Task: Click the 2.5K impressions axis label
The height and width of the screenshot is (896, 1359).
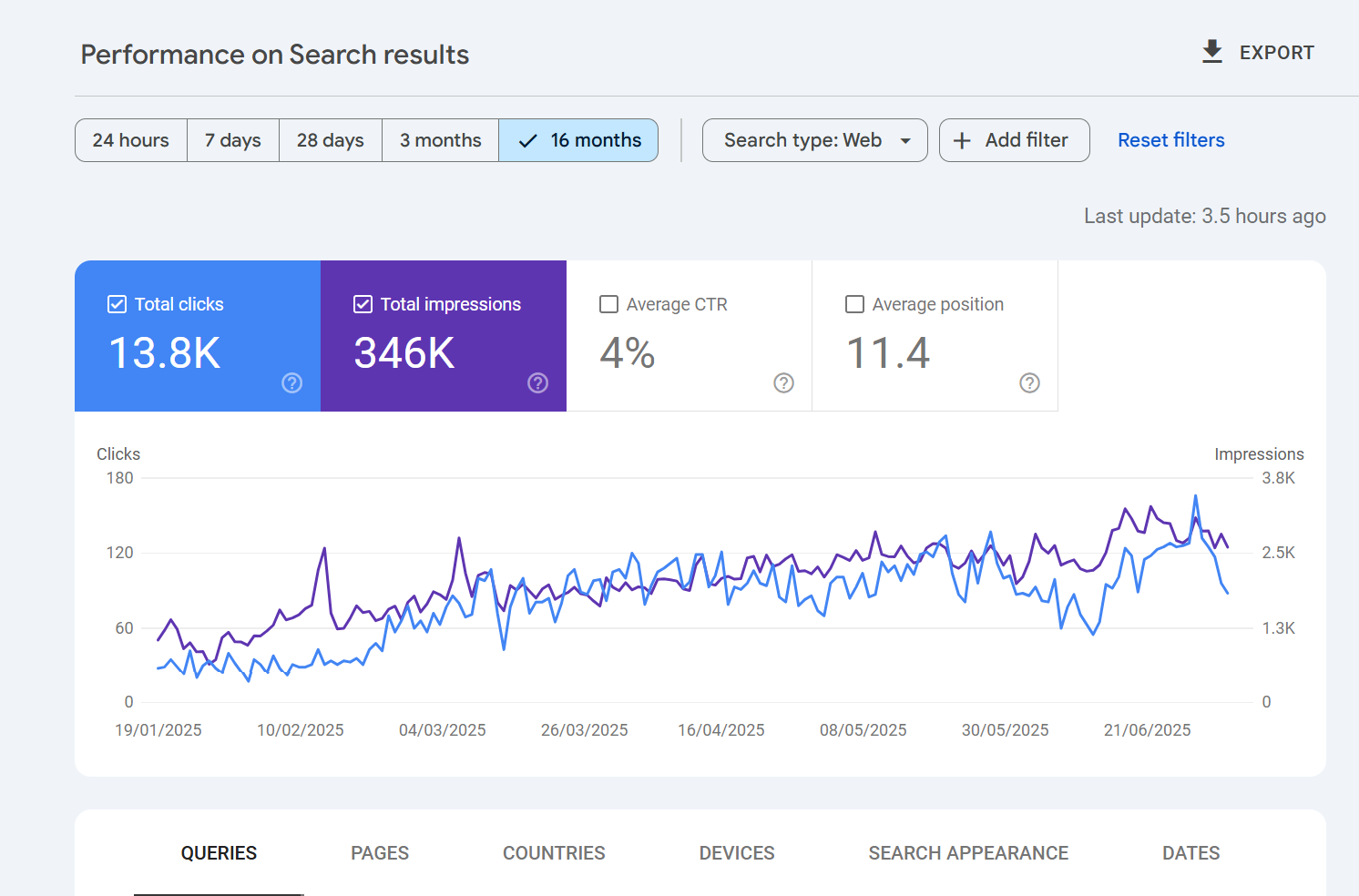Action: [1278, 553]
